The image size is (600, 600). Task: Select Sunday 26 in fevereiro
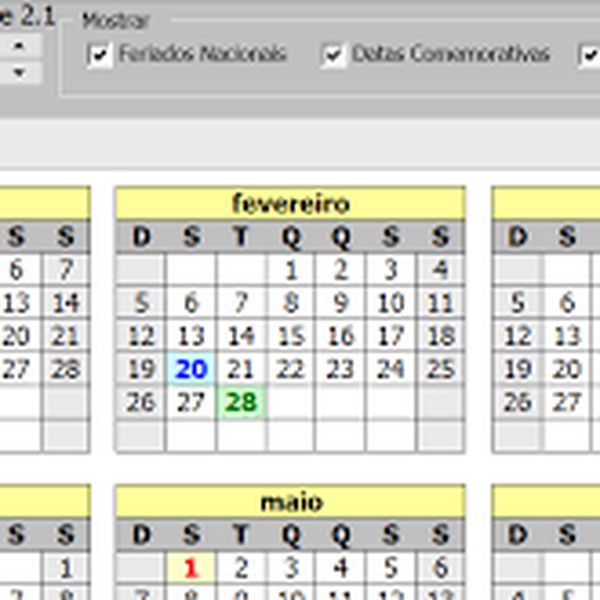[141, 402]
